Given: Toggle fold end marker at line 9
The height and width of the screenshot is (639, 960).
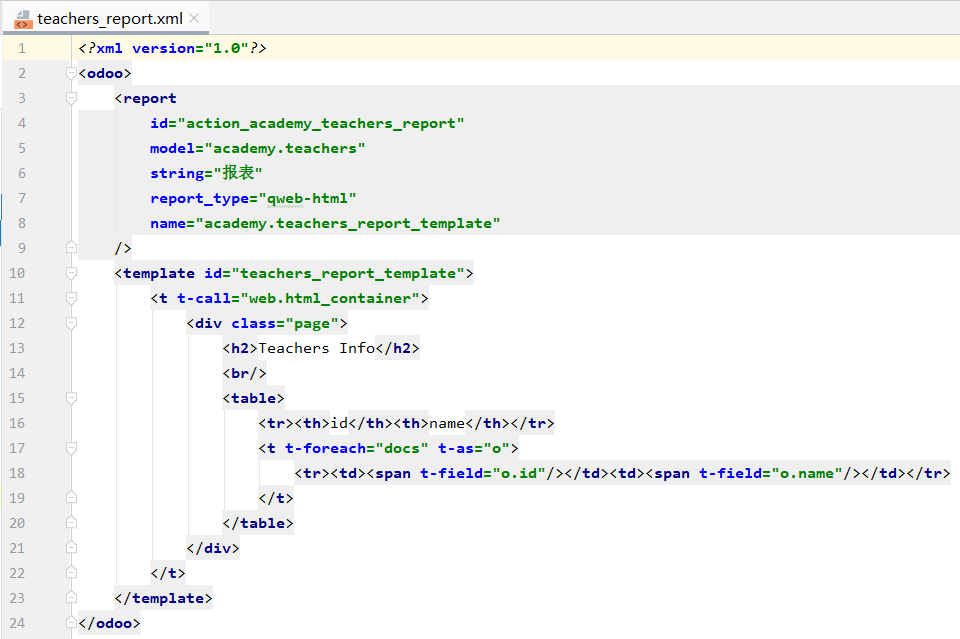Looking at the screenshot, I should [71, 248].
